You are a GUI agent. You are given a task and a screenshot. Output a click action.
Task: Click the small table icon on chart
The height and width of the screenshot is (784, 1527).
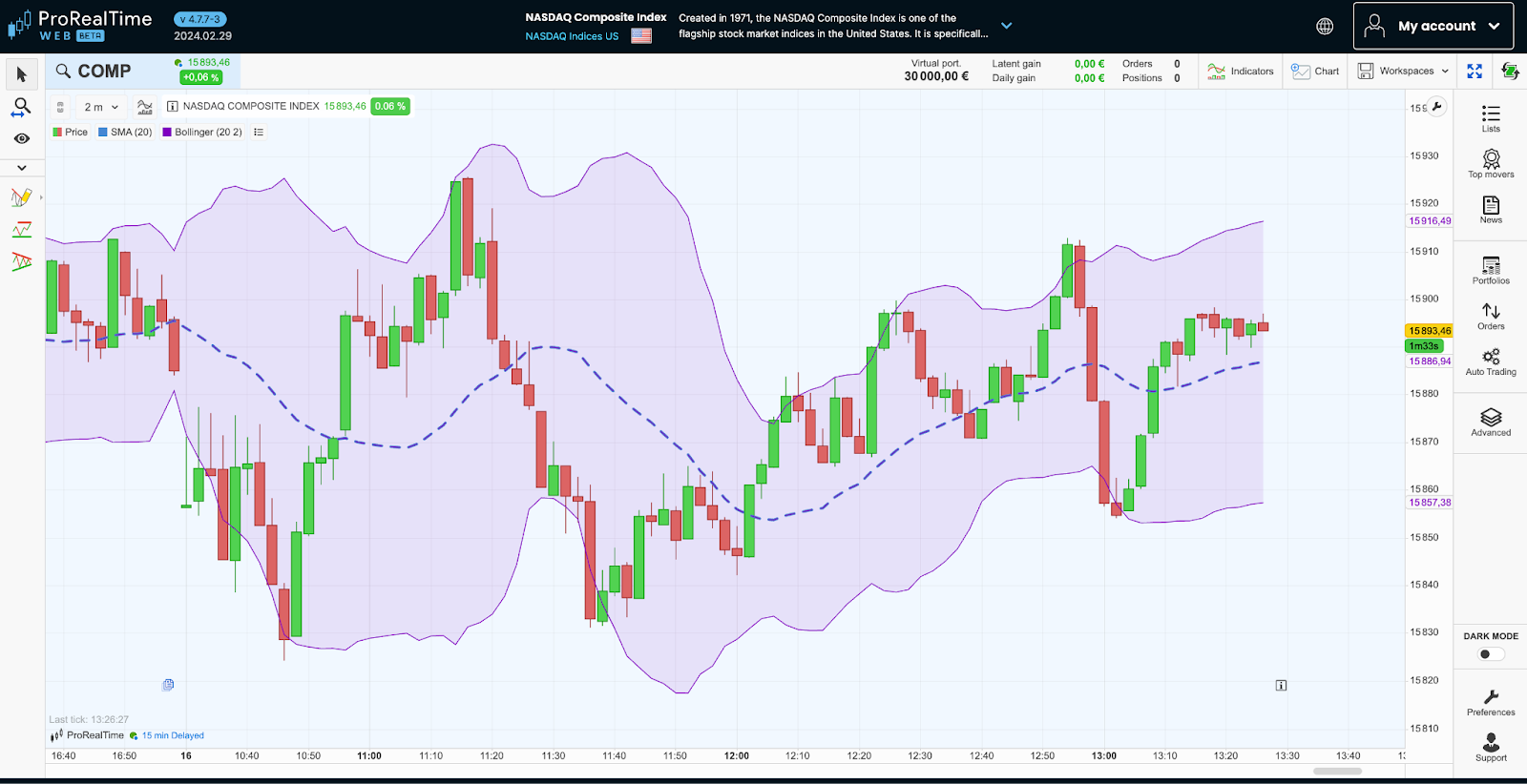tap(168, 685)
